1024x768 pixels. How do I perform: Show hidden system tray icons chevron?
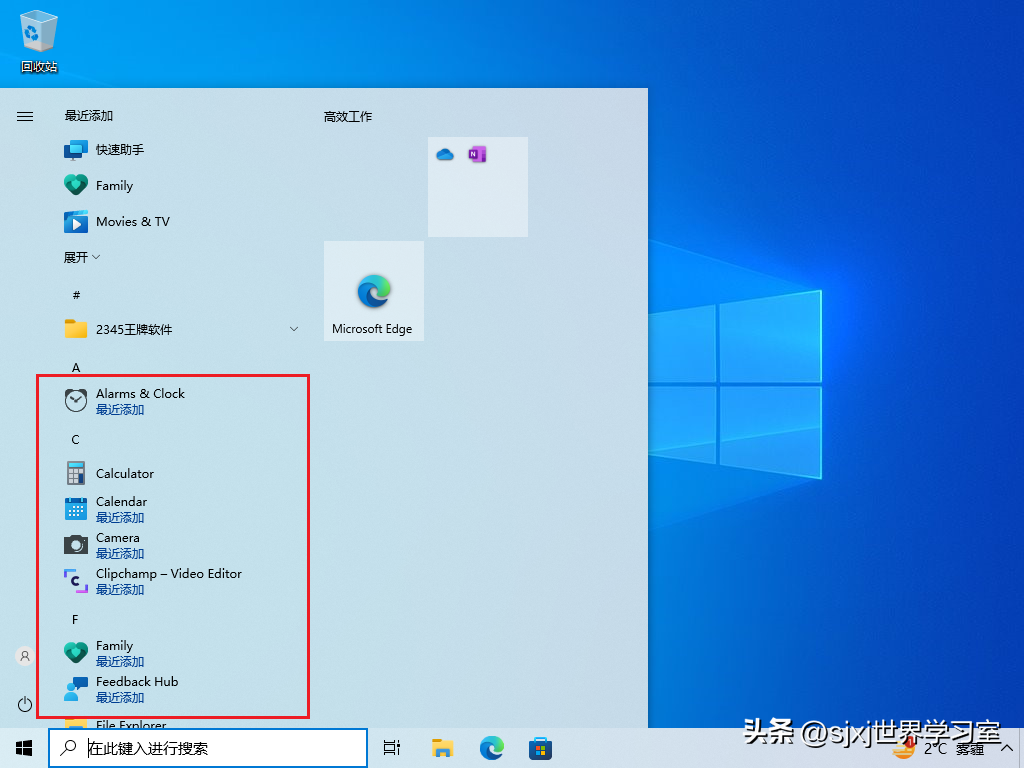[x=1006, y=748]
